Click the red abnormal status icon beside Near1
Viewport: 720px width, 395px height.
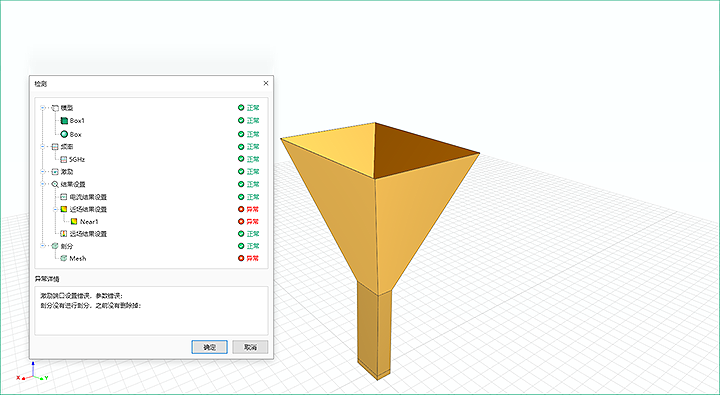coord(241,221)
